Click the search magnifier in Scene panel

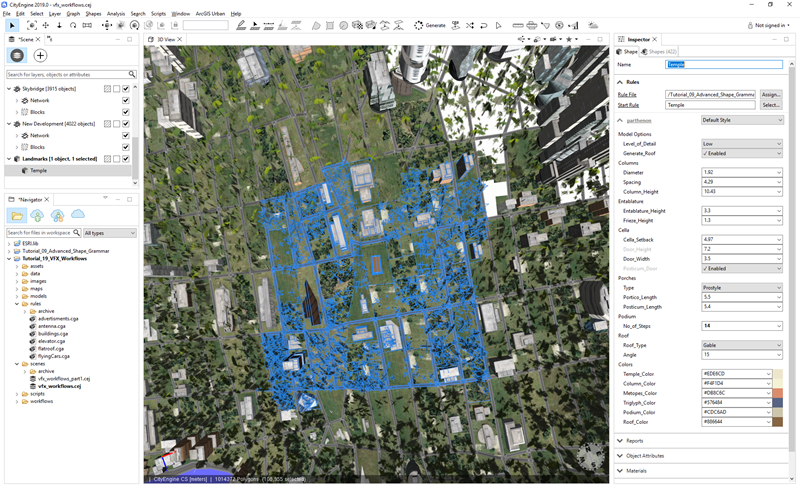(x=132, y=75)
